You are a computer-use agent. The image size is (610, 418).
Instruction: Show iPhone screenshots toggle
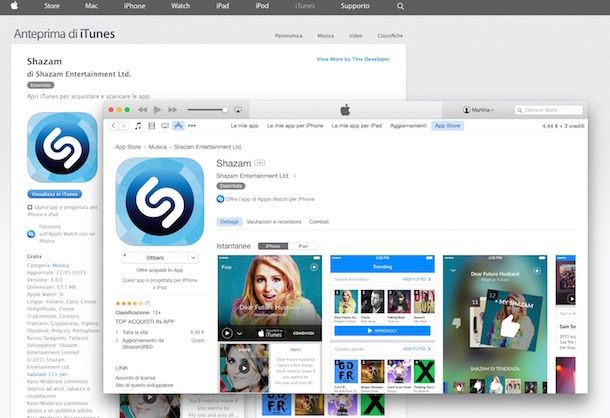273,246
